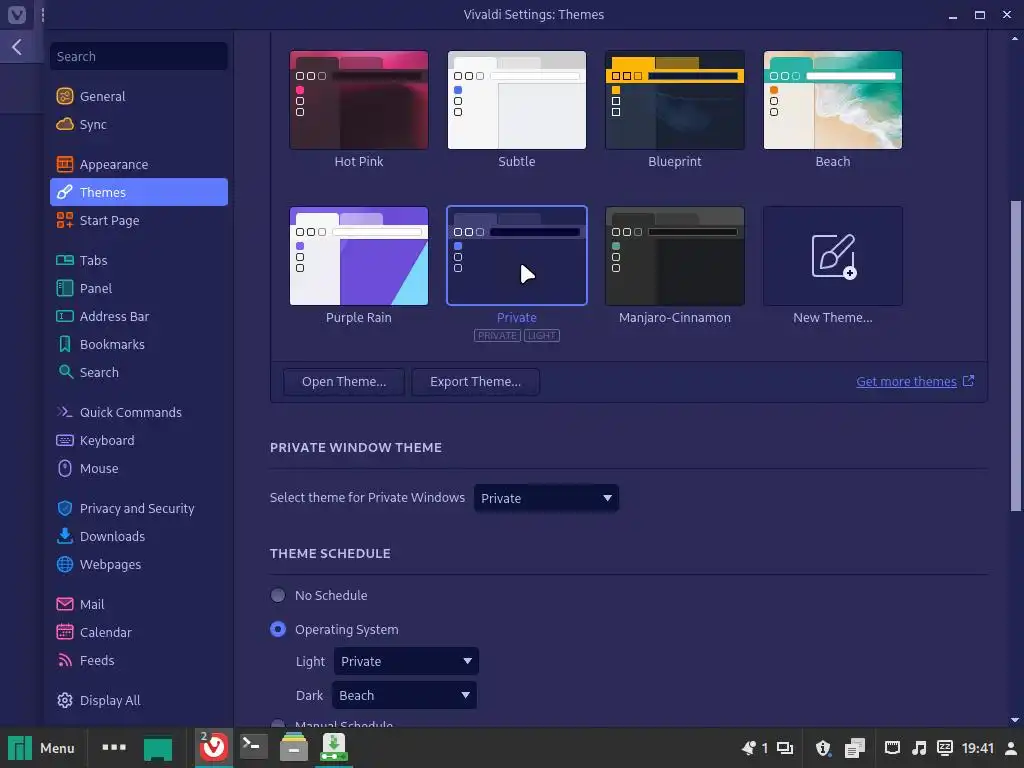Click the taskbar clock 19:41
1024x768 pixels.
[978, 748]
